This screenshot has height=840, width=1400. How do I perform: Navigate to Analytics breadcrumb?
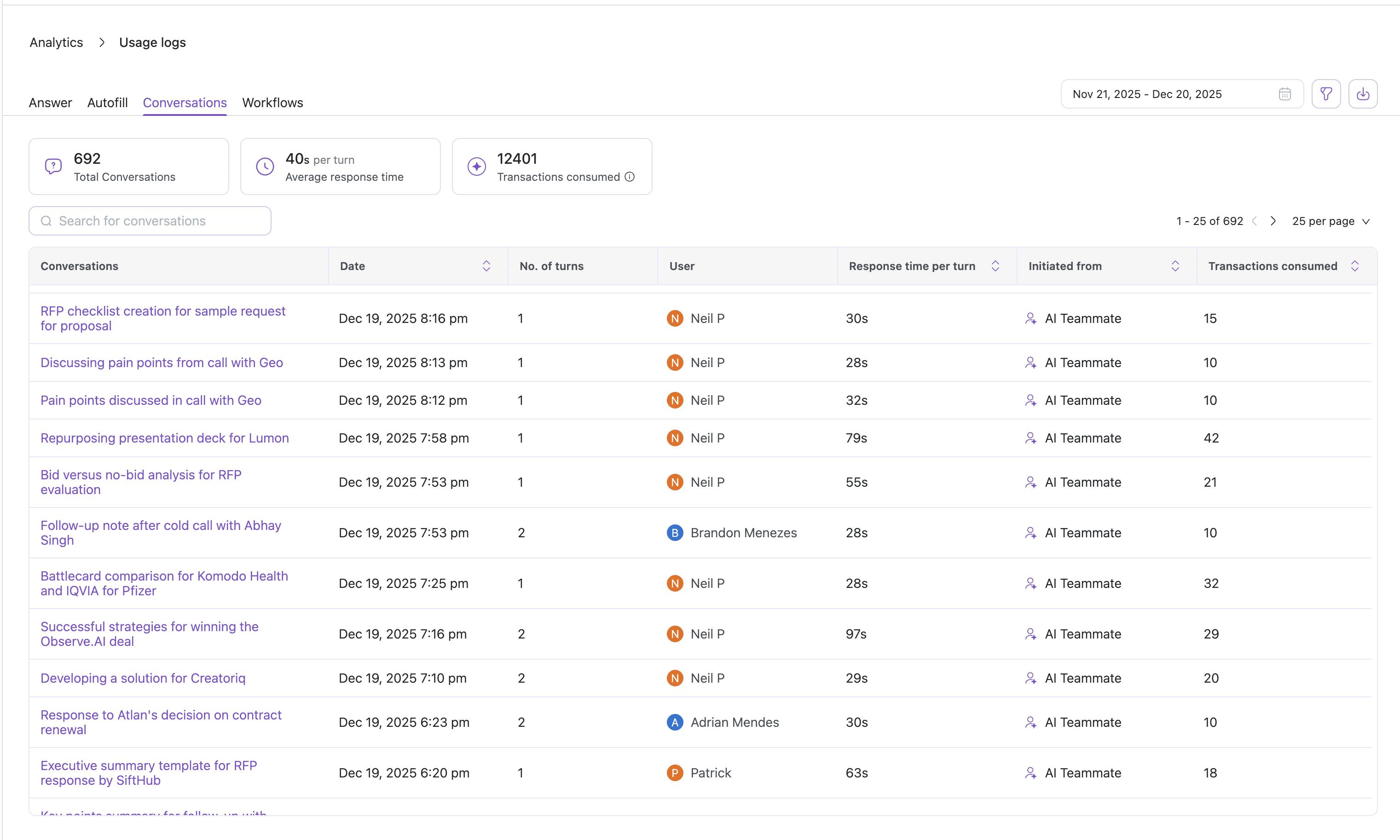tap(56, 42)
